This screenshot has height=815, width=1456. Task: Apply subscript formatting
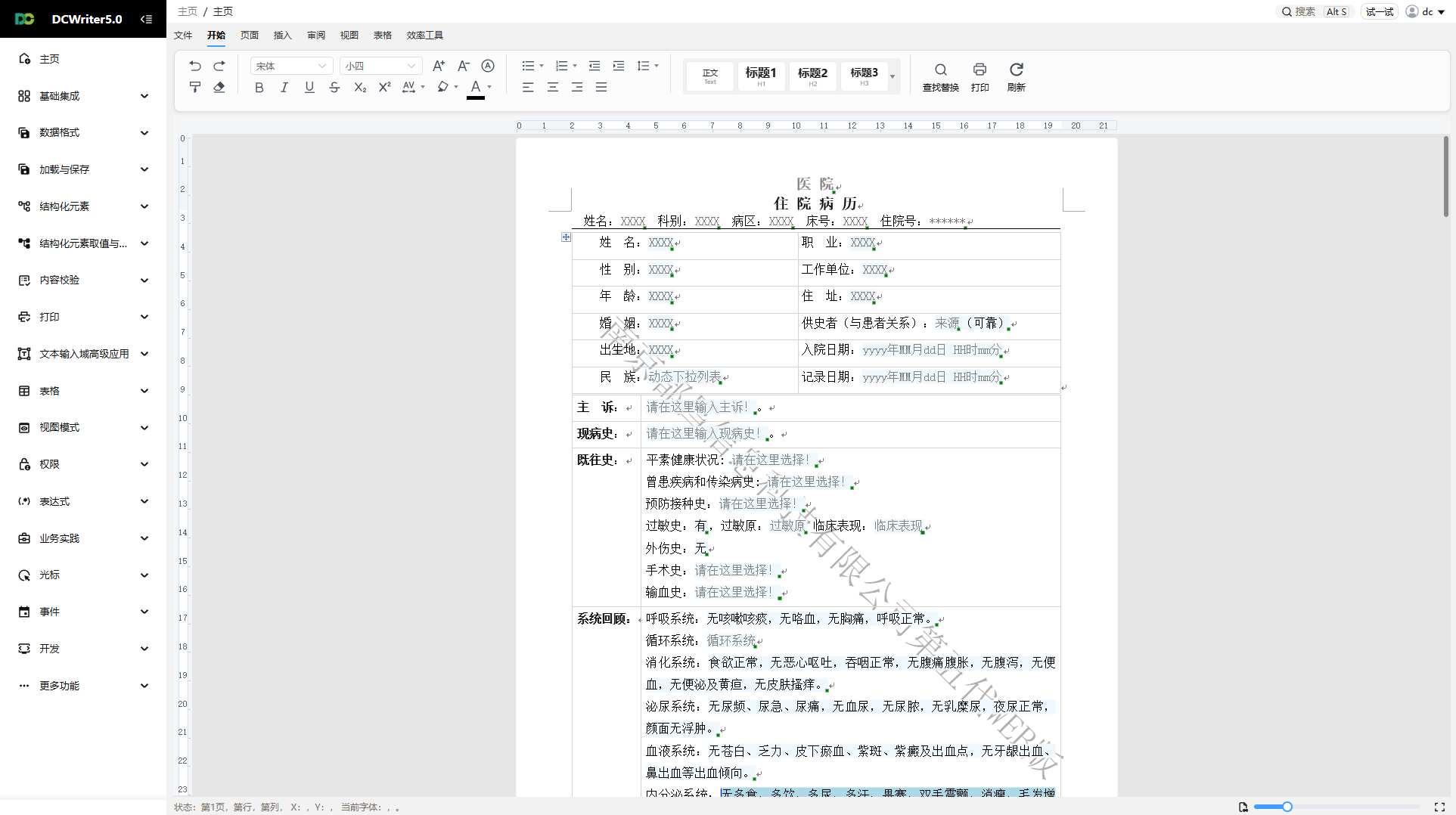pos(360,87)
